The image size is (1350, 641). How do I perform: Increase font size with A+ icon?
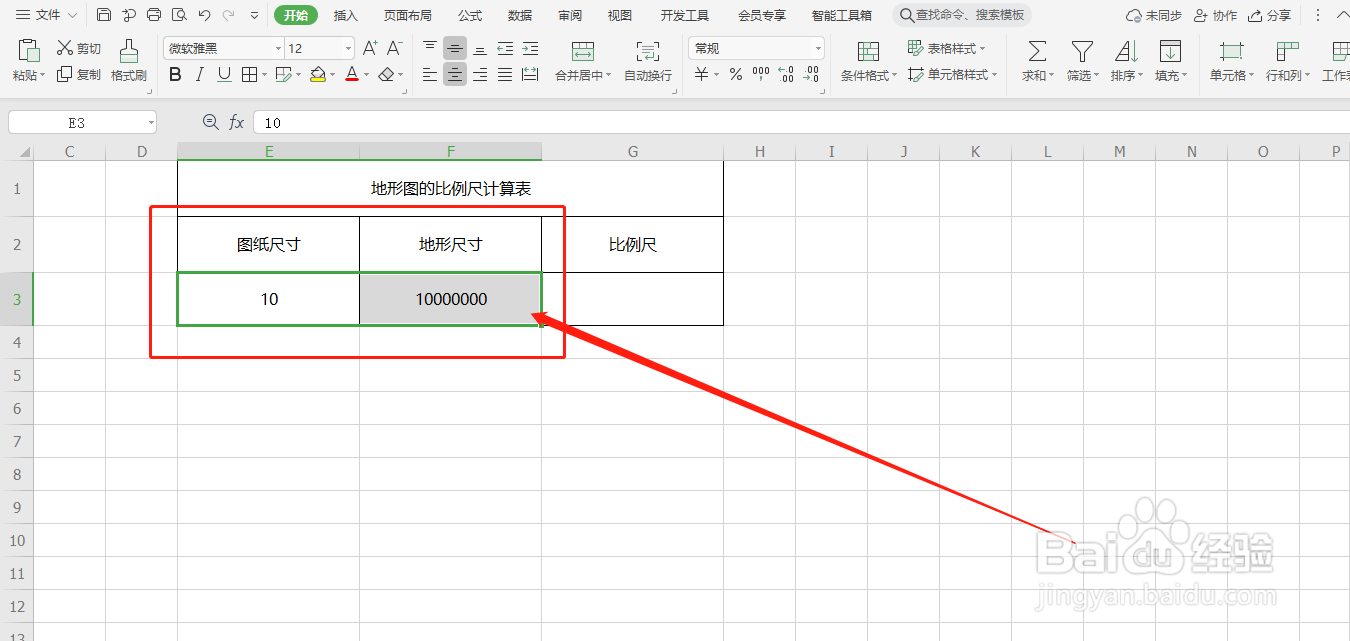click(370, 48)
